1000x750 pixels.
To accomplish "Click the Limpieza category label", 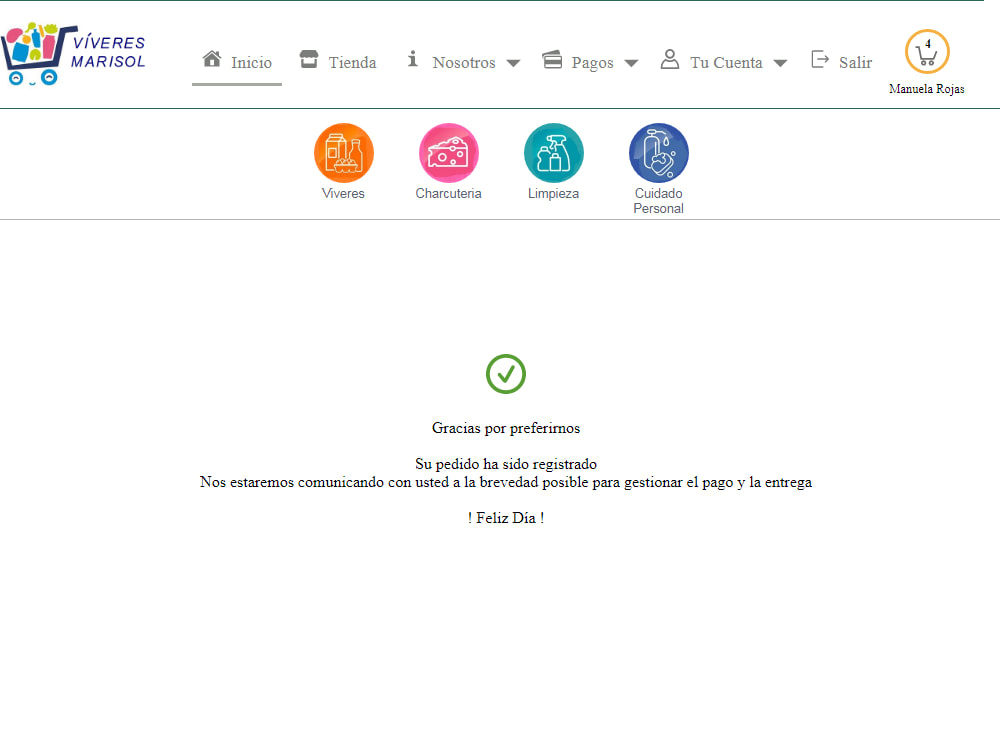I will pos(554,193).
